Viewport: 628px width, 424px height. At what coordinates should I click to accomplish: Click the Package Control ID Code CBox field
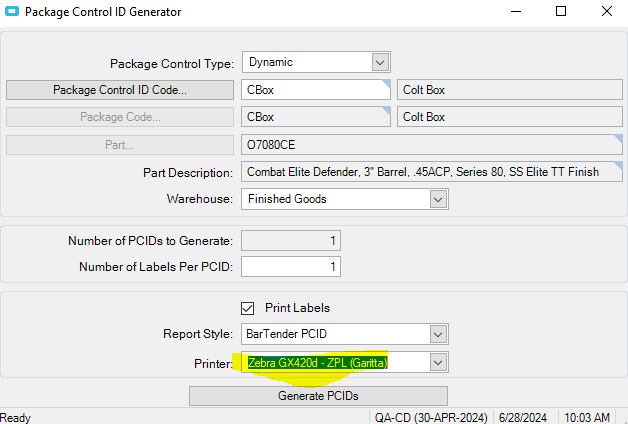click(x=316, y=90)
